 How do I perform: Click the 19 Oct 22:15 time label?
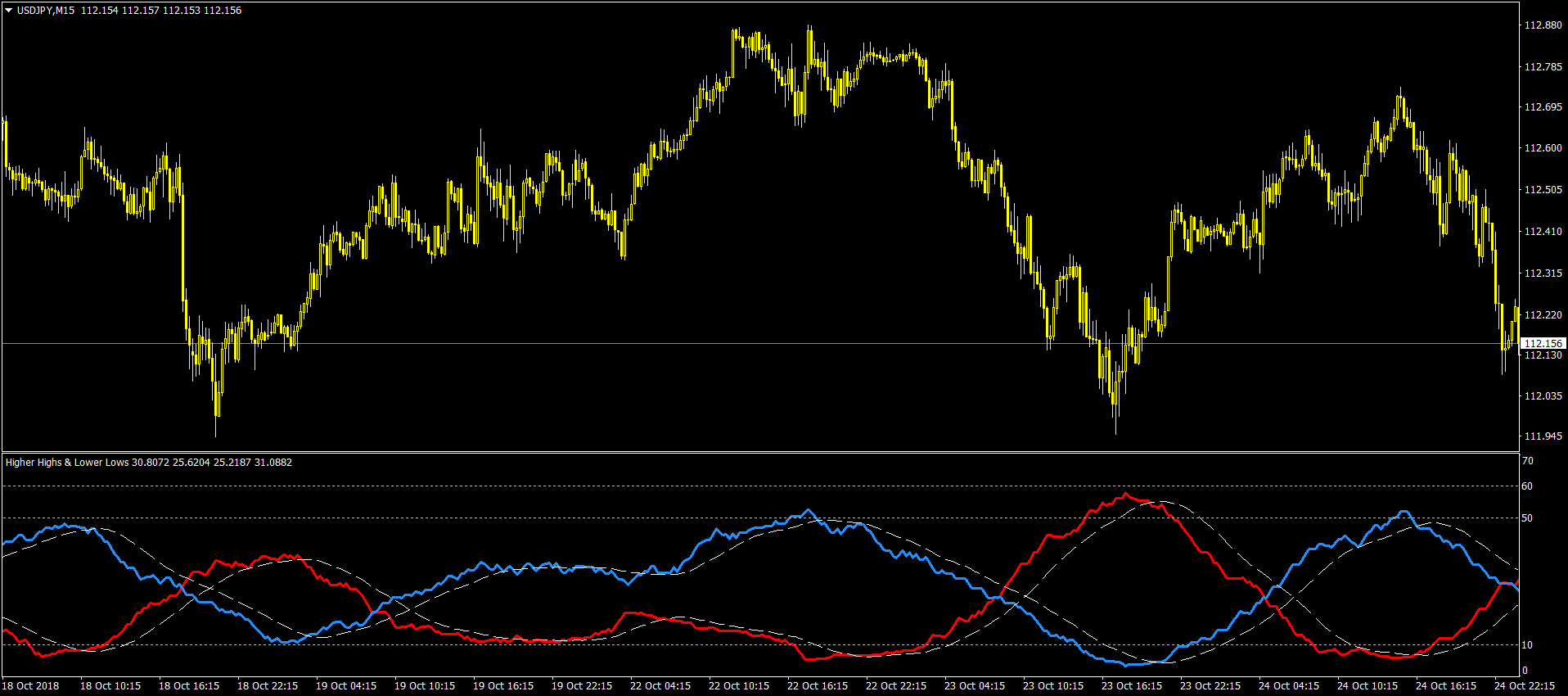[582, 686]
